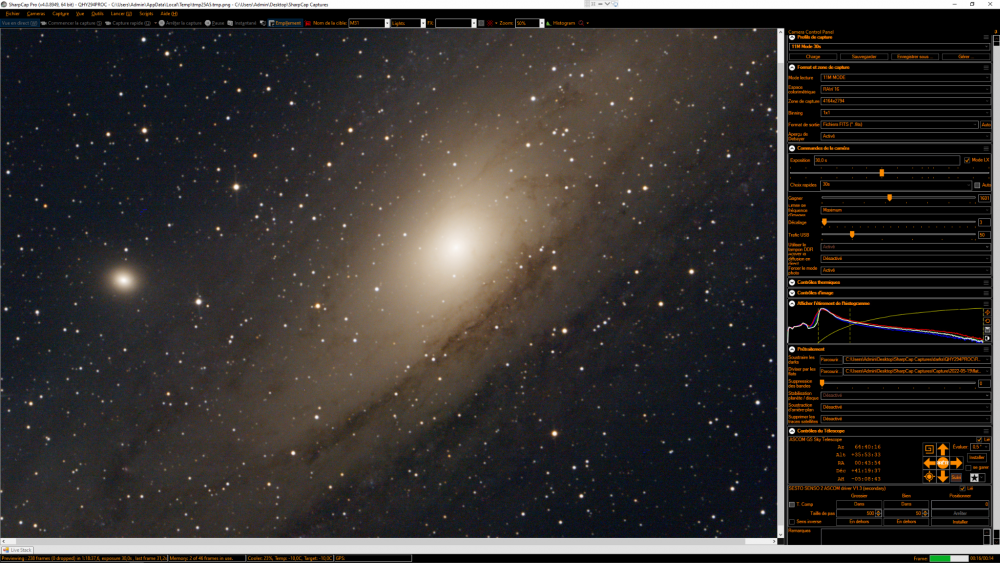Click the telescope move down arrow
The image size is (1000, 563).
[x=942, y=477]
